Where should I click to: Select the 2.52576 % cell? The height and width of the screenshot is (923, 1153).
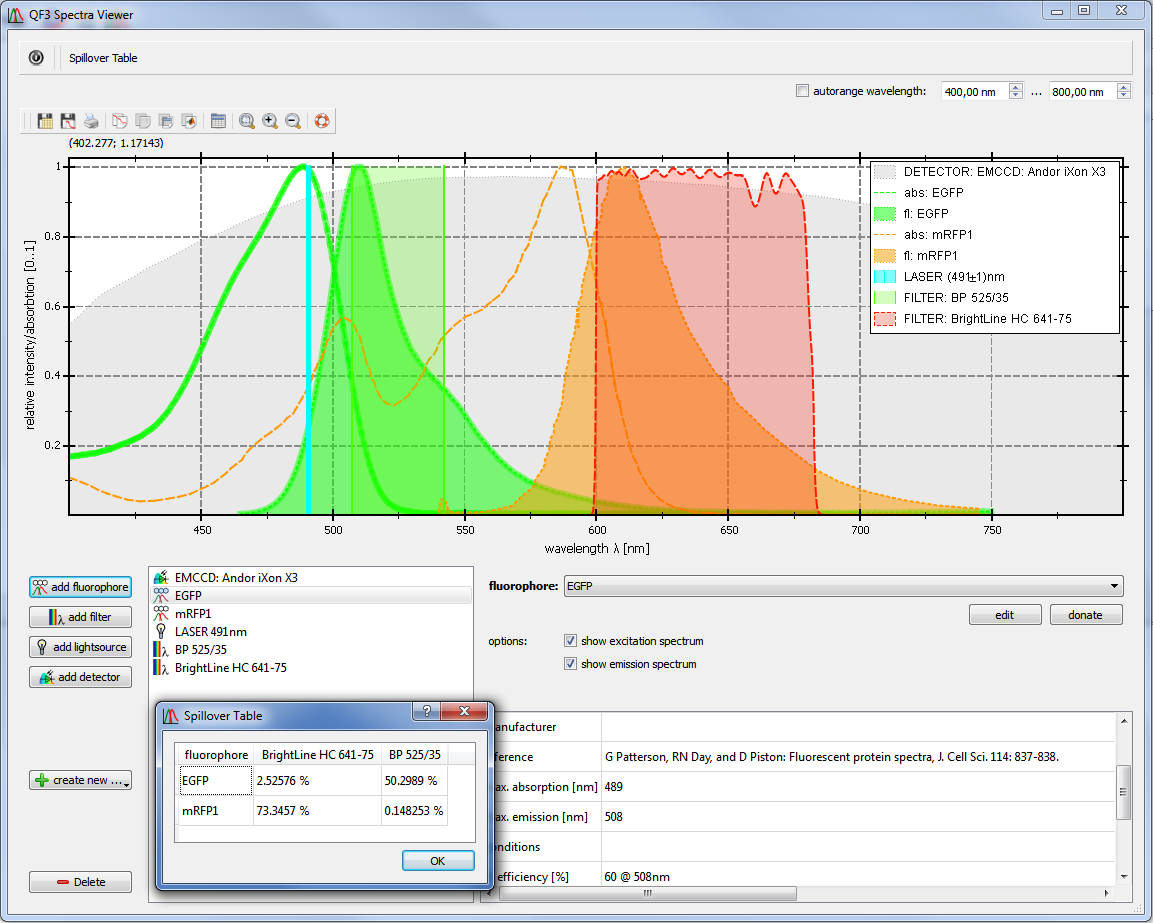[x=318, y=780]
